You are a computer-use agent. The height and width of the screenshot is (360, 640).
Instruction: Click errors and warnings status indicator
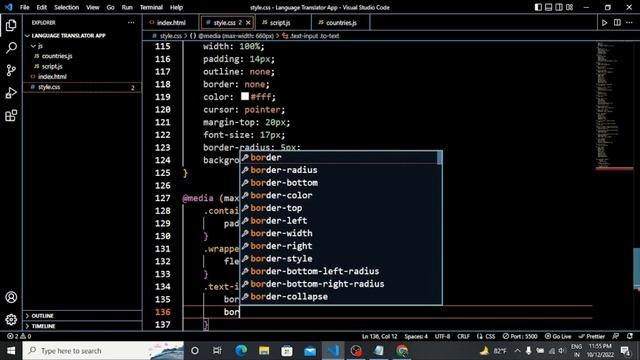pos(19,336)
